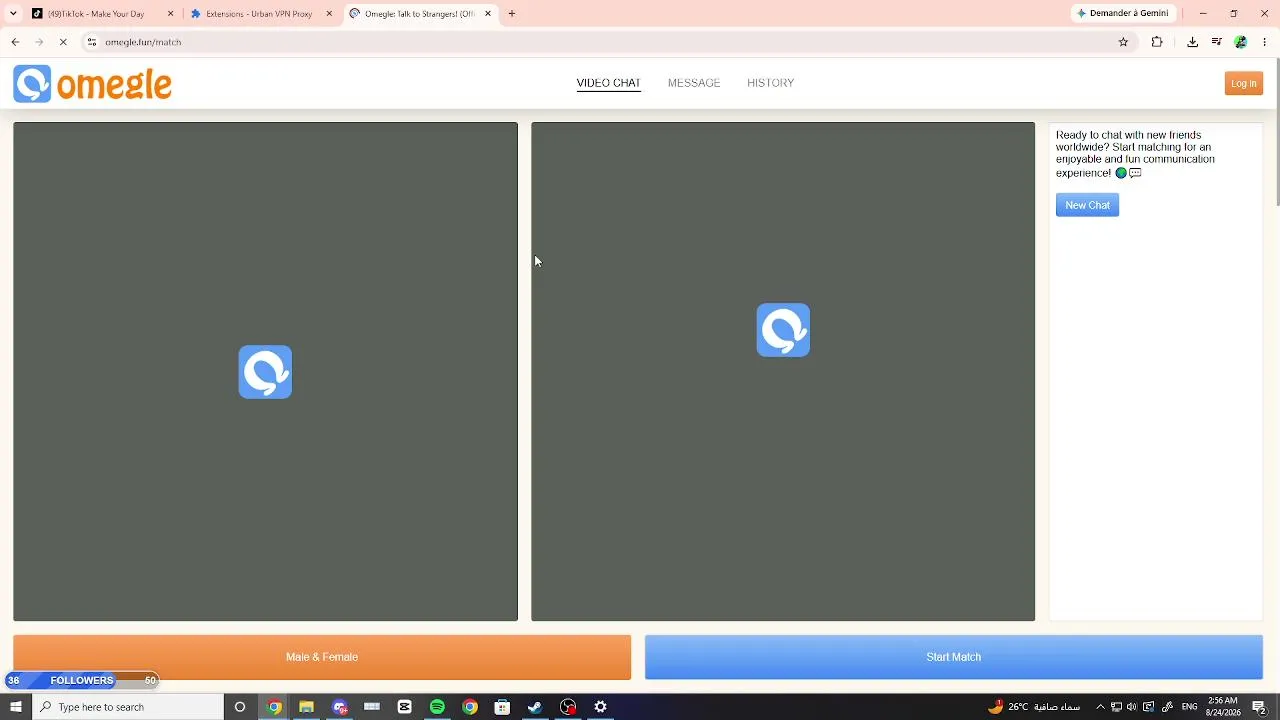Open the weather widget showing 26°C
Image resolution: width=1280 pixels, height=720 pixels.
(1034, 707)
